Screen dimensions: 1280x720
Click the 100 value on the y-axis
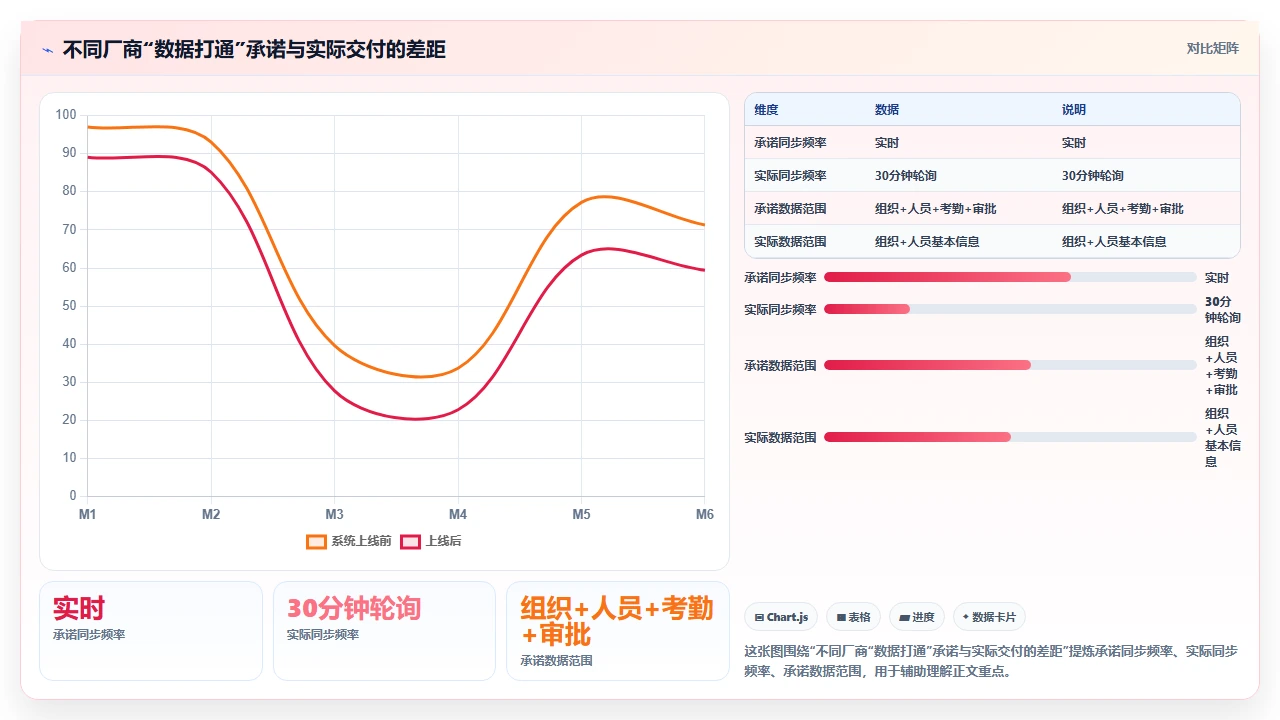tap(66, 115)
